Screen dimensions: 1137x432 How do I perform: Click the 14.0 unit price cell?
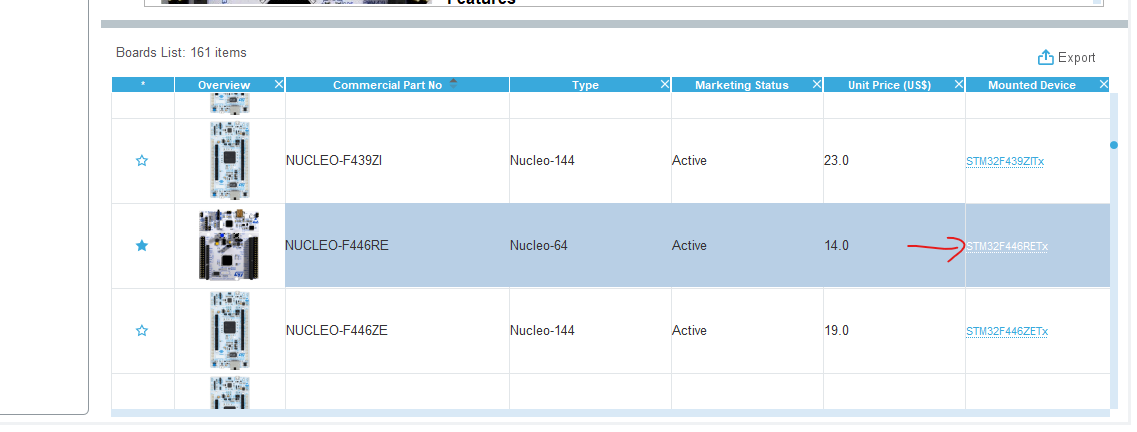[894, 246]
